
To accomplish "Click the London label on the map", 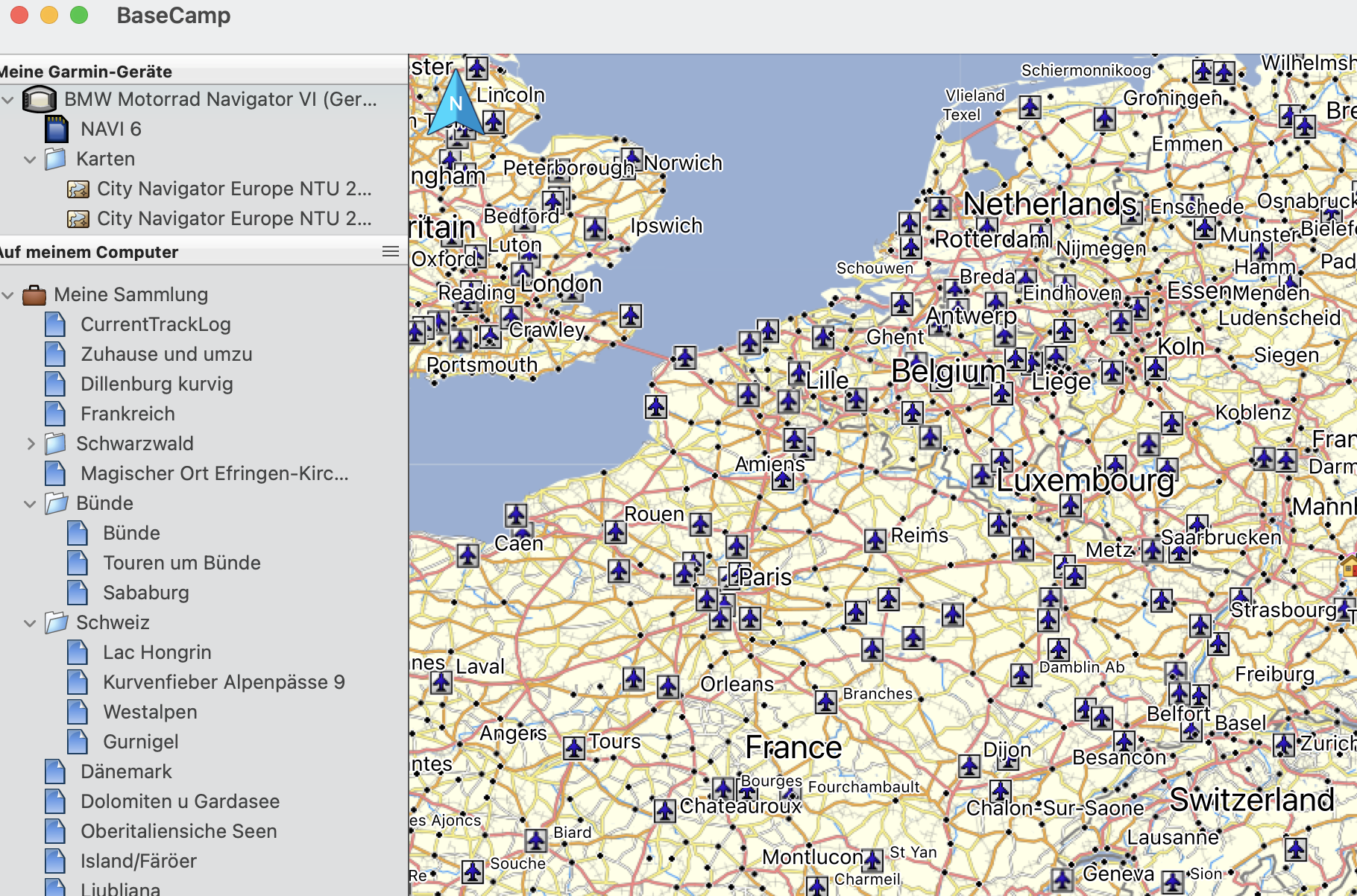I will [561, 283].
